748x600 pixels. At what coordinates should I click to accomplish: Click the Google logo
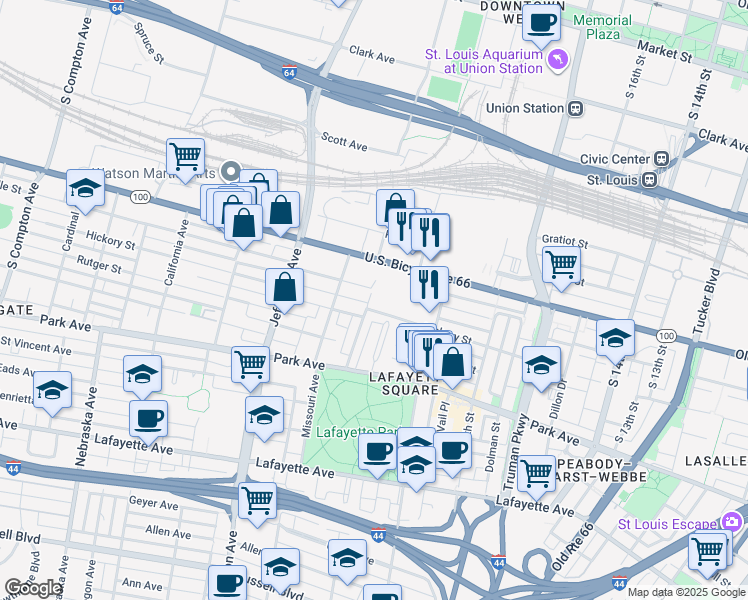point(33,588)
